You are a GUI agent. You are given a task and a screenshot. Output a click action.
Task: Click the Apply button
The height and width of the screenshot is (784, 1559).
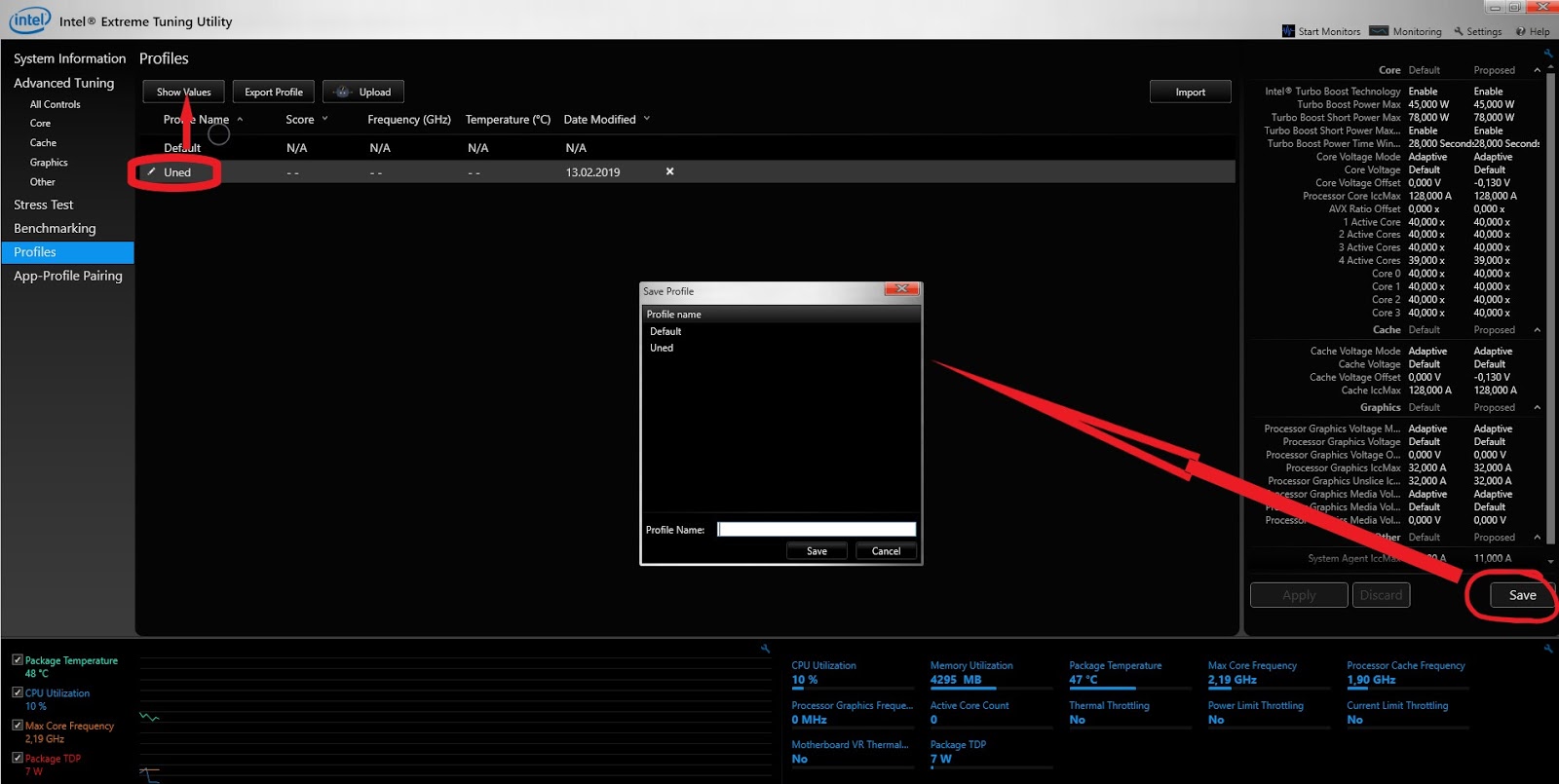1299,595
